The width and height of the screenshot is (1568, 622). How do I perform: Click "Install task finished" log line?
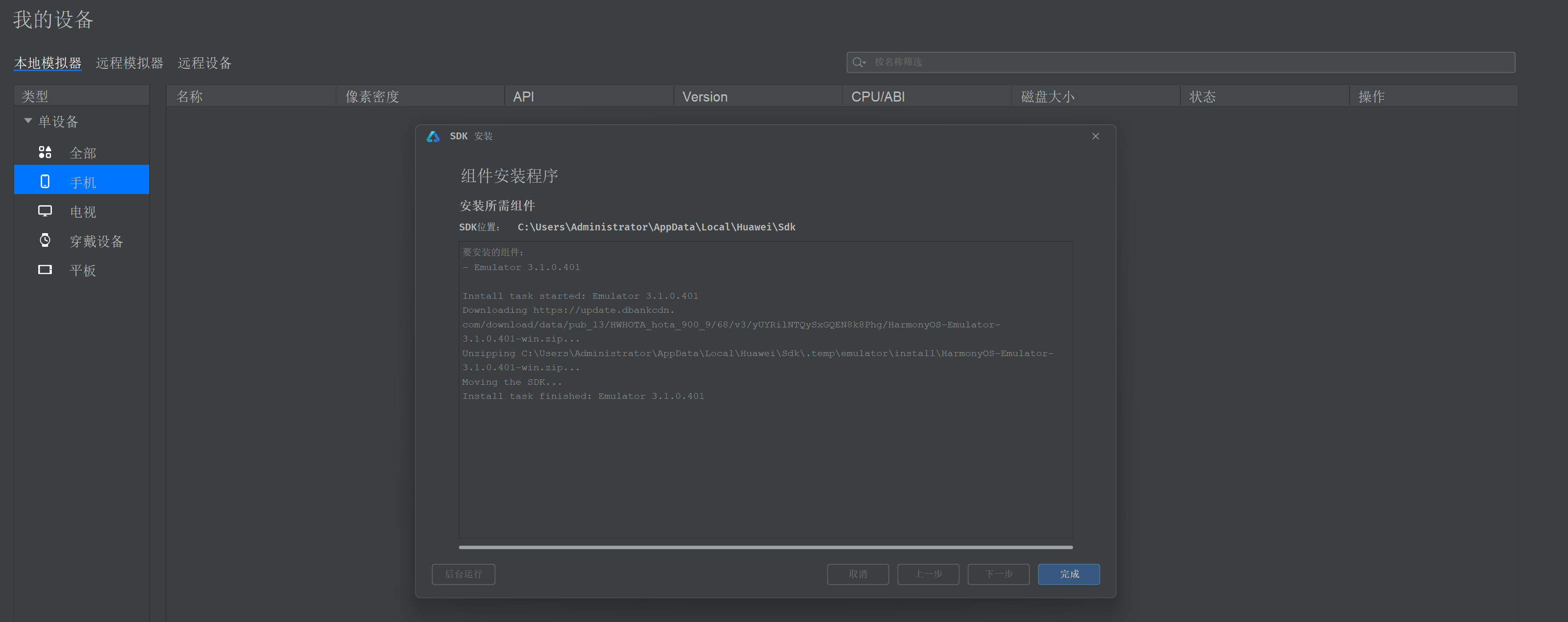click(x=583, y=396)
